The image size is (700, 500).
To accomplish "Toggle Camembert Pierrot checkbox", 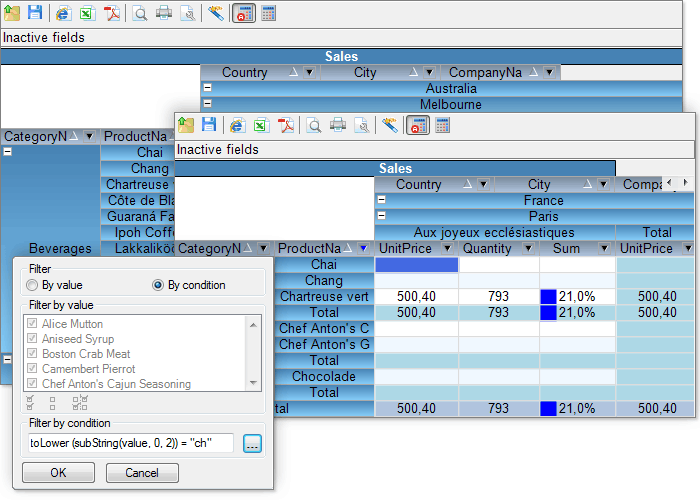I will point(32,369).
